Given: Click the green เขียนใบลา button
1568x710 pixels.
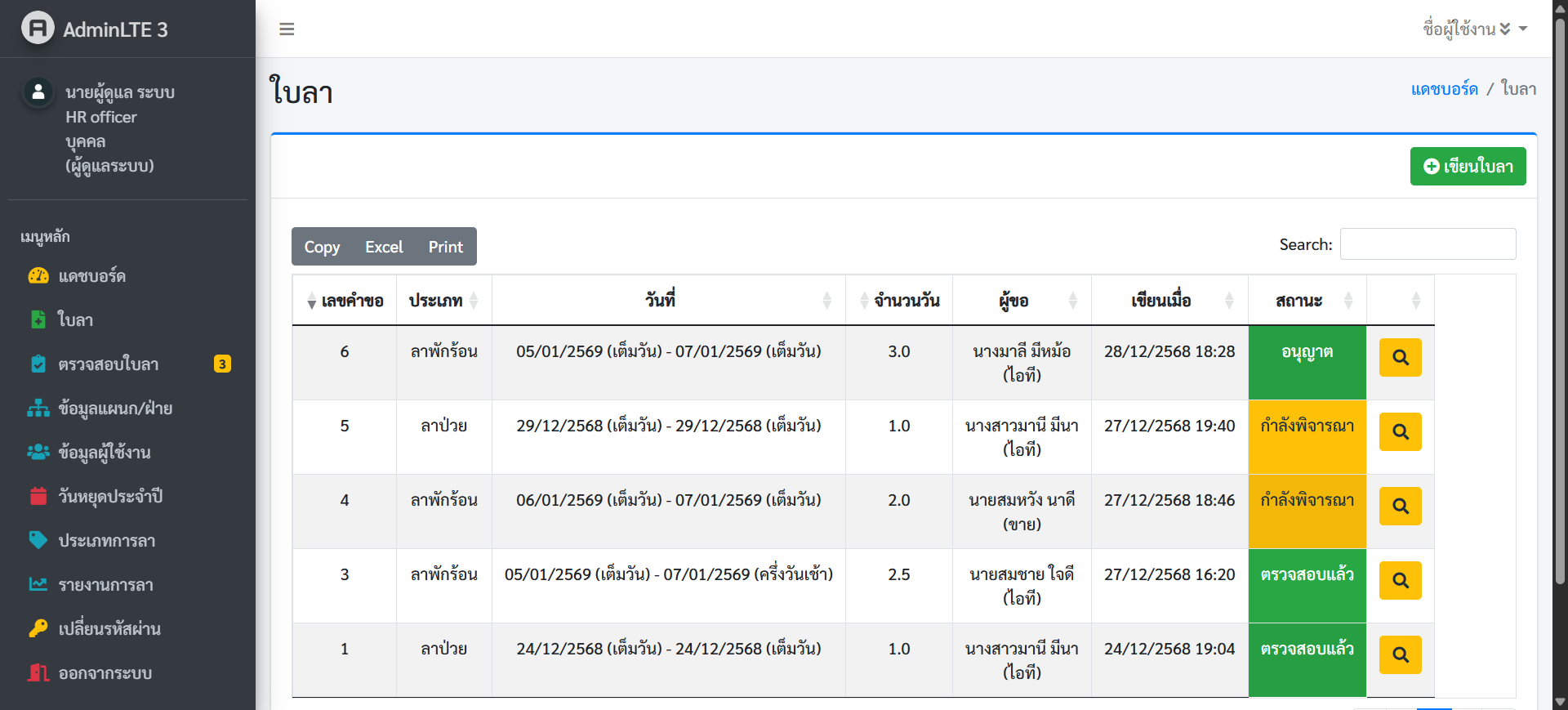Looking at the screenshot, I should coord(1468,167).
